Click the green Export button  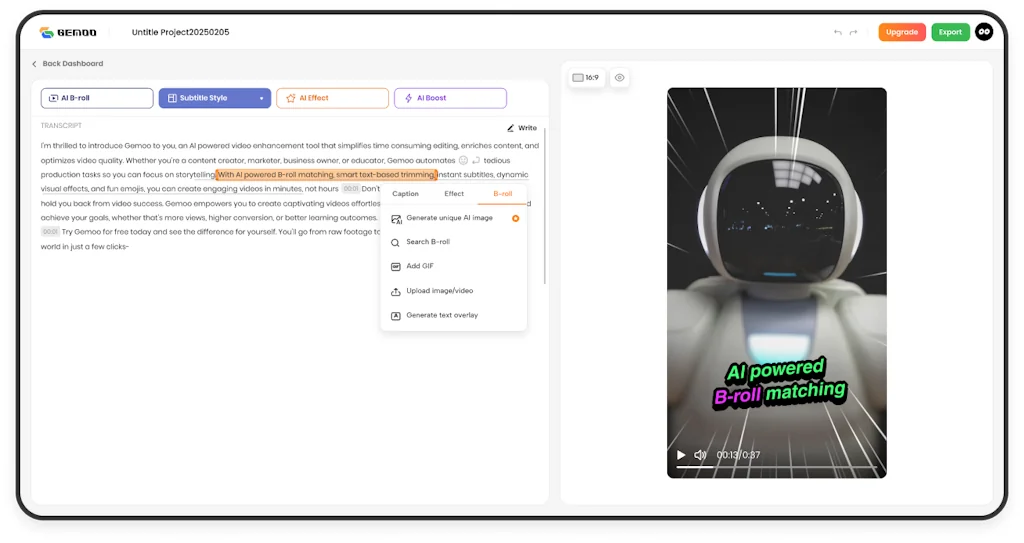(x=950, y=32)
